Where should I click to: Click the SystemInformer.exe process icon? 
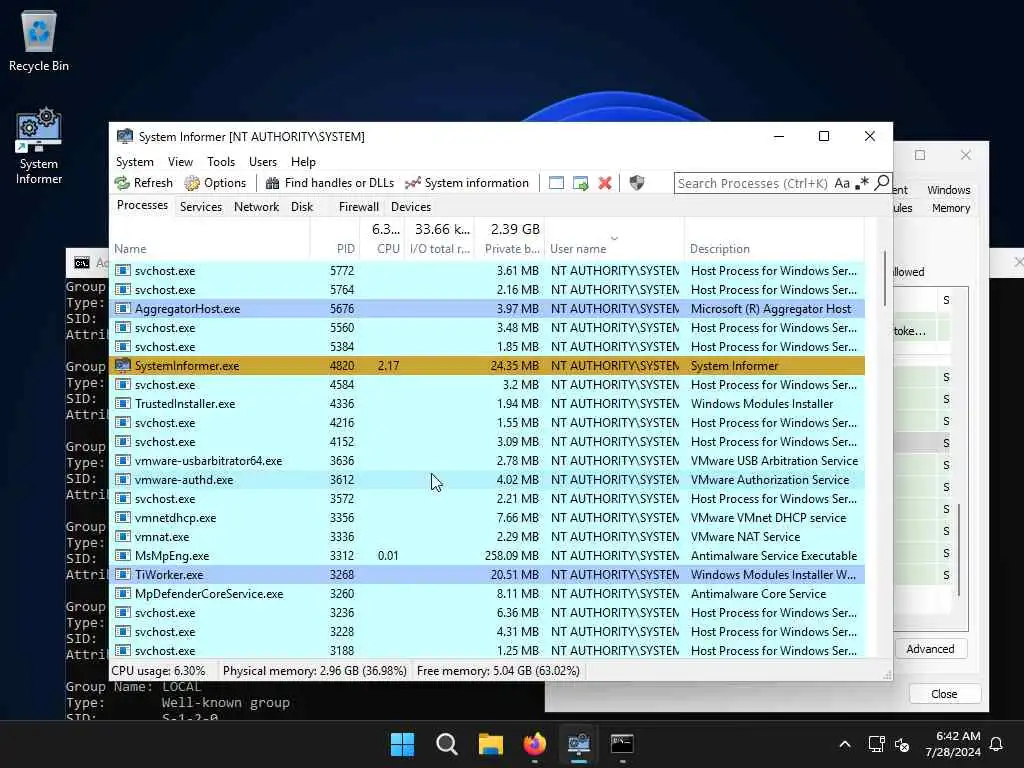tap(123, 366)
